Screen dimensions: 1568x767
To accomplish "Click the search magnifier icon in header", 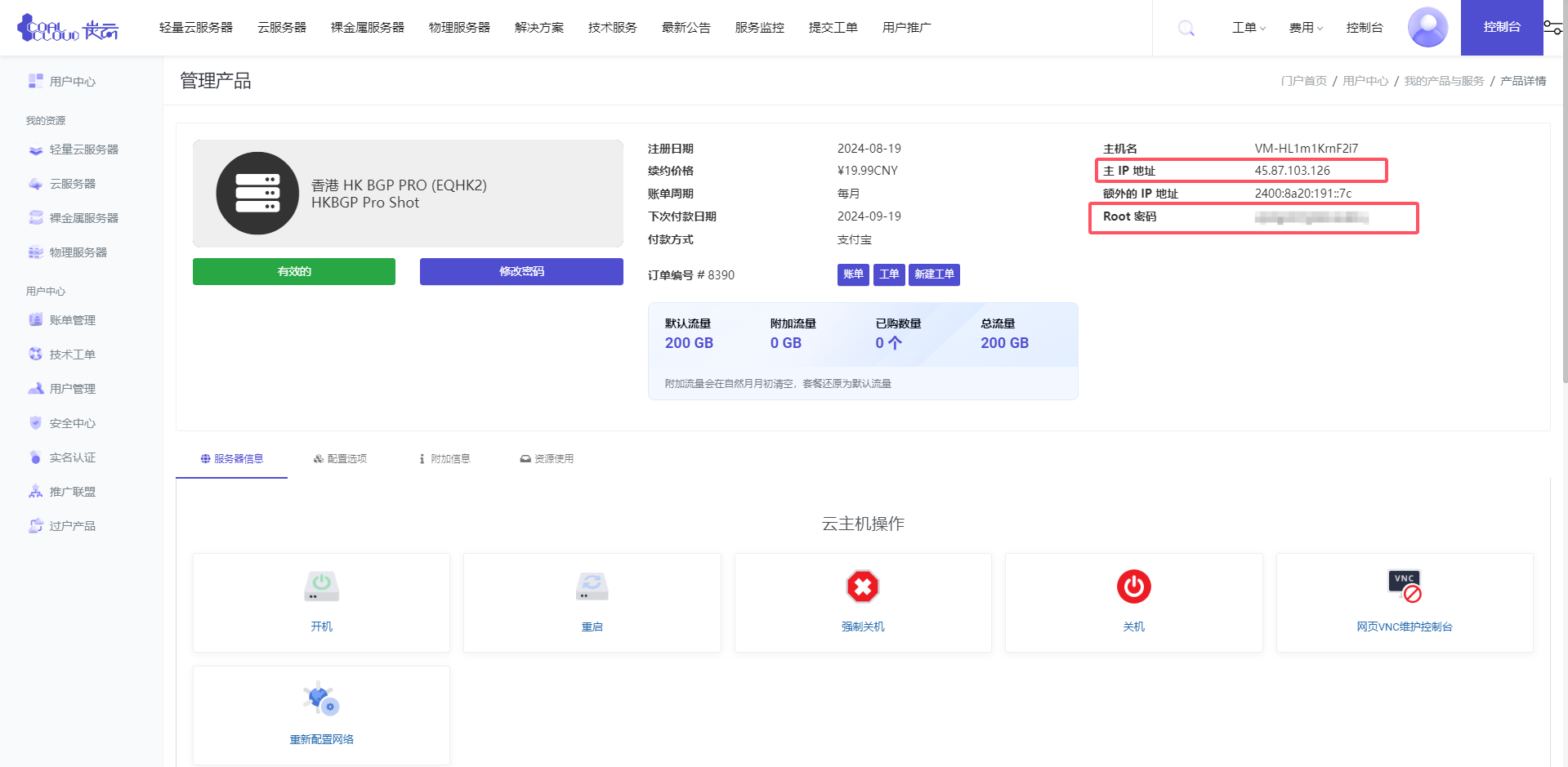I will pos(1186,29).
